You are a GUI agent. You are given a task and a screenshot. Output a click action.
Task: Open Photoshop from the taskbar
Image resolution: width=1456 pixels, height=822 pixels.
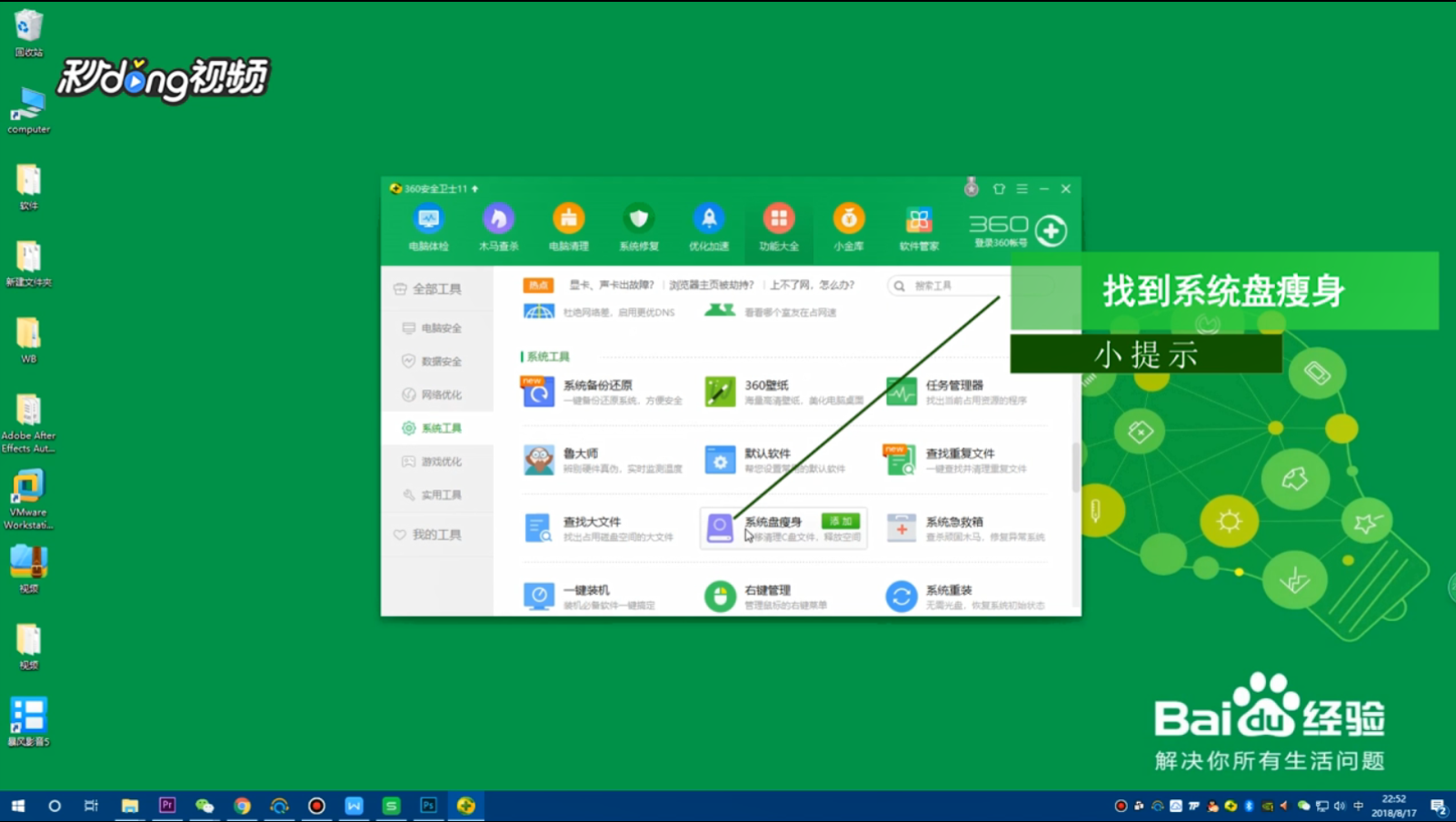[428, 806]
